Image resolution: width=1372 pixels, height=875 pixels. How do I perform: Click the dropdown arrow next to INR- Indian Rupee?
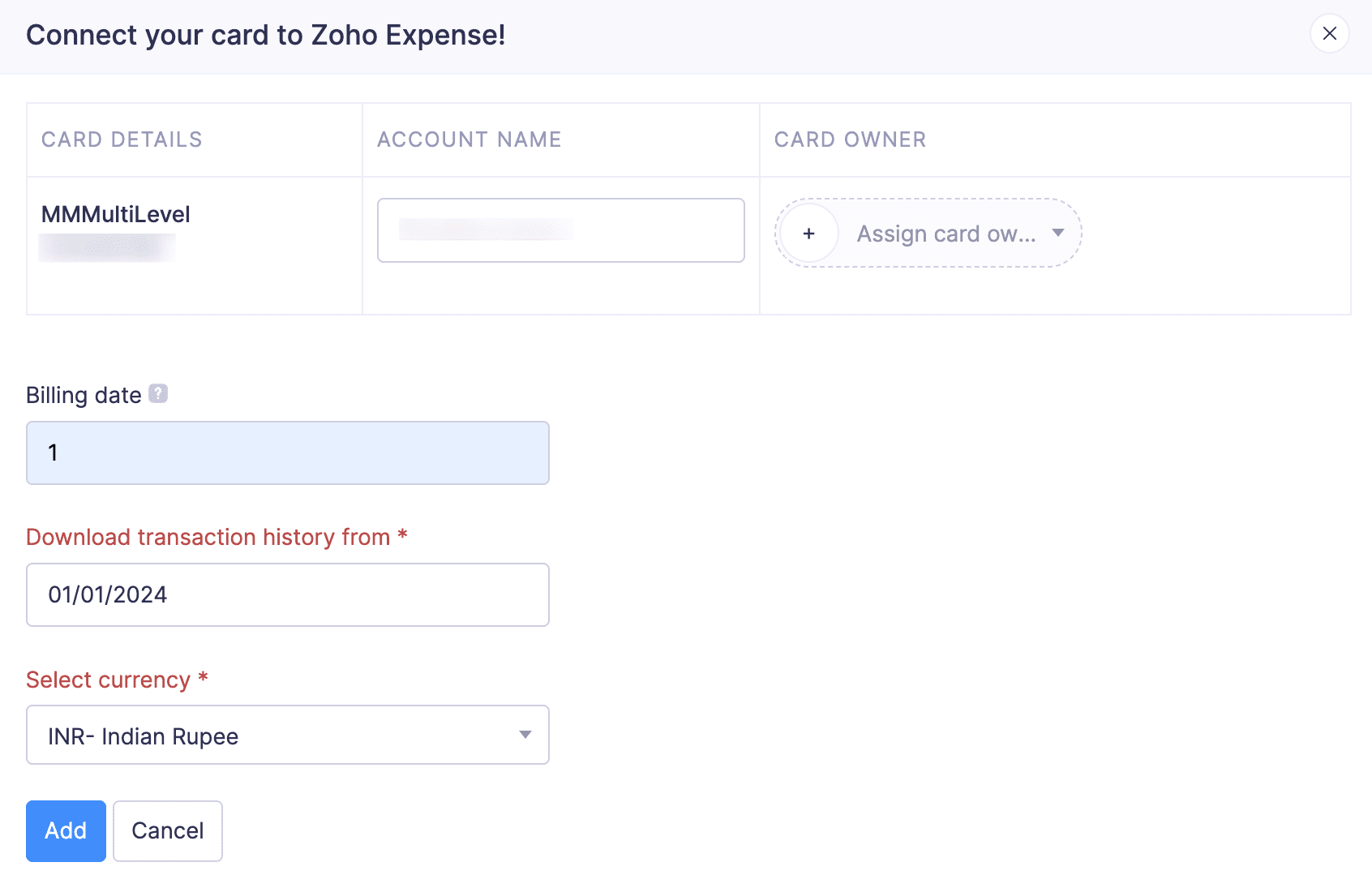pos(525,735)
